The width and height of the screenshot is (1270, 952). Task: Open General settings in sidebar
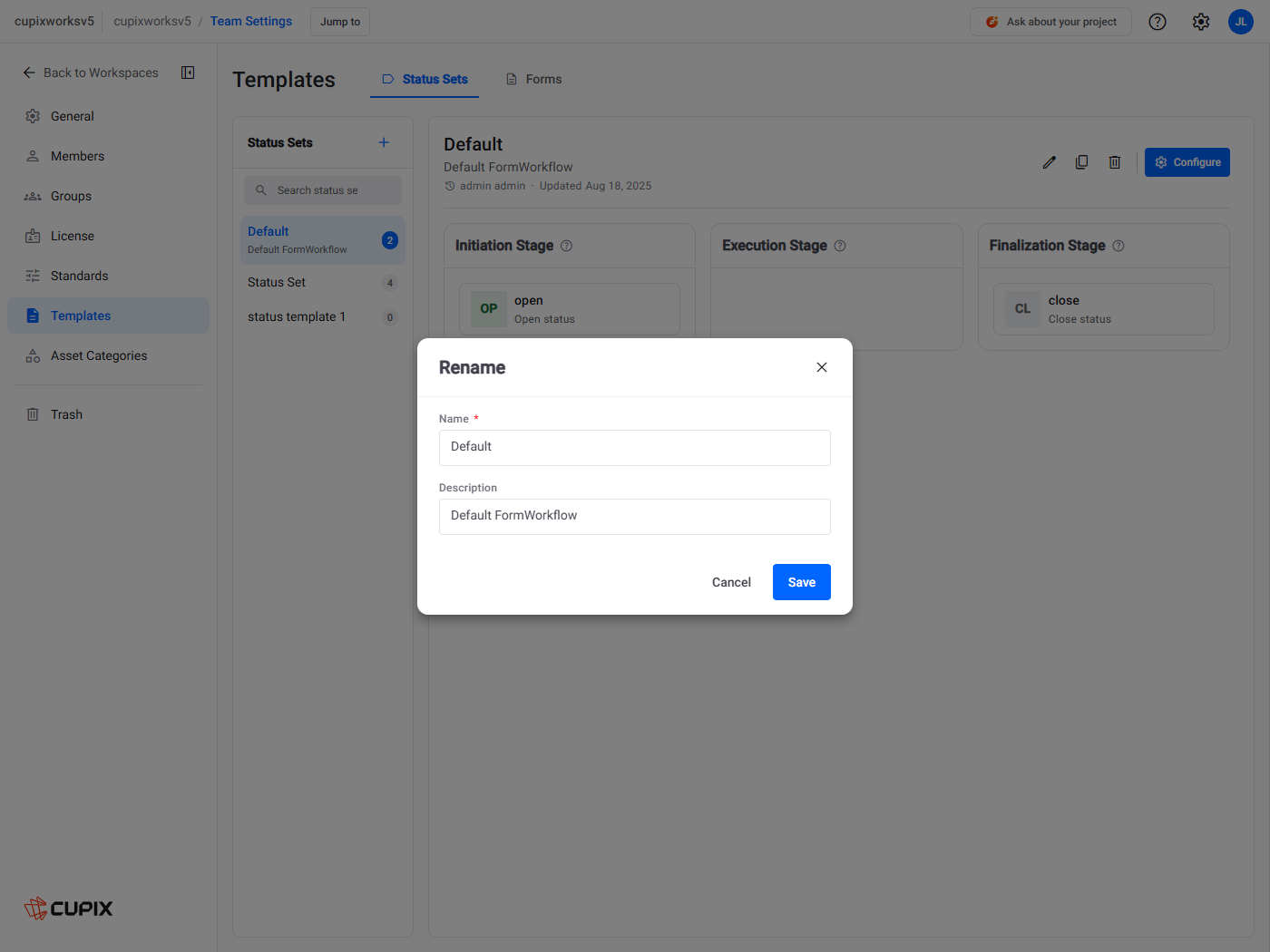pos(109,116)
